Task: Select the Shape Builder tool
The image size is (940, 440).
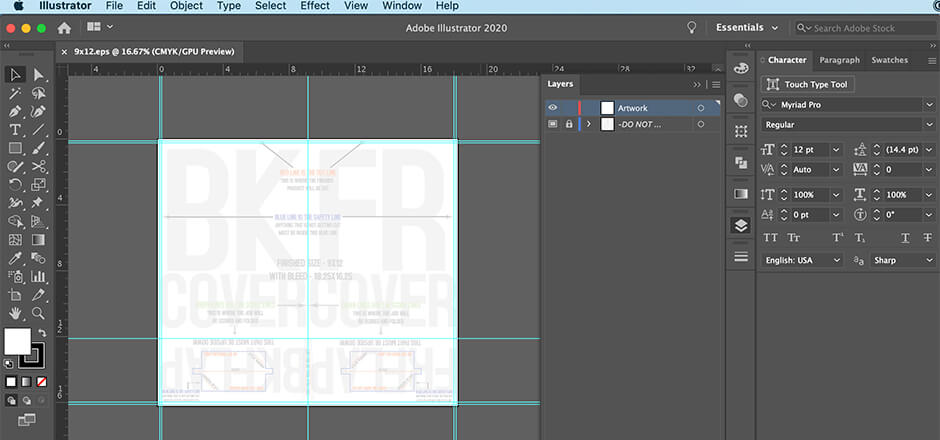Action: pyautogui.click(x=15, y=222)
